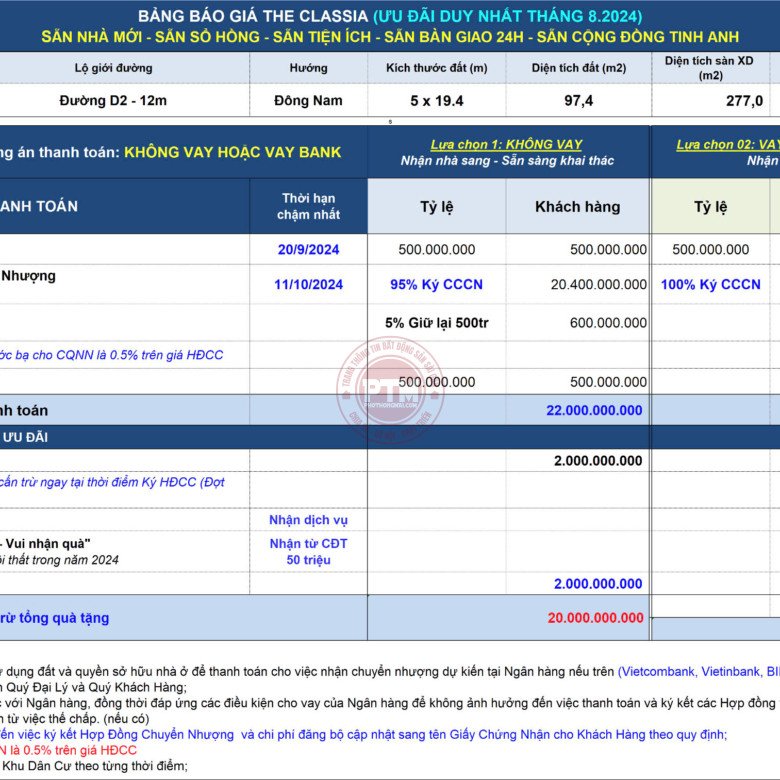Viewport: 780px width, 780px height.
Task: Select 'Tỷ lệ' header under Lựa chọn 1
Action: [437, 206]
